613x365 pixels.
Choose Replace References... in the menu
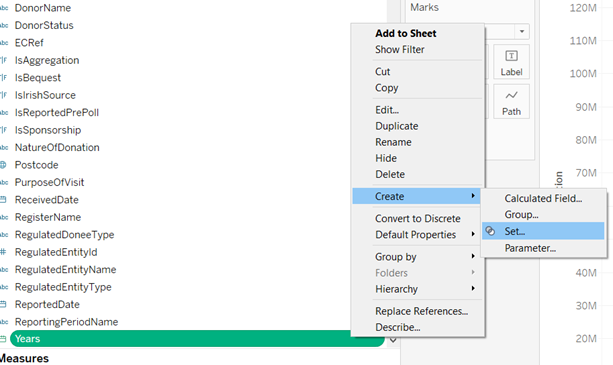[x=421, y=311]
